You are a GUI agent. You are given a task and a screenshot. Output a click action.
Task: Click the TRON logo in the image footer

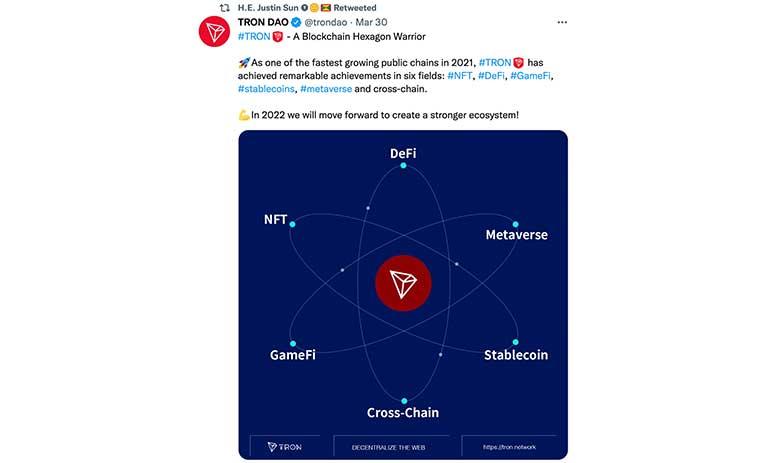point(285,447)
